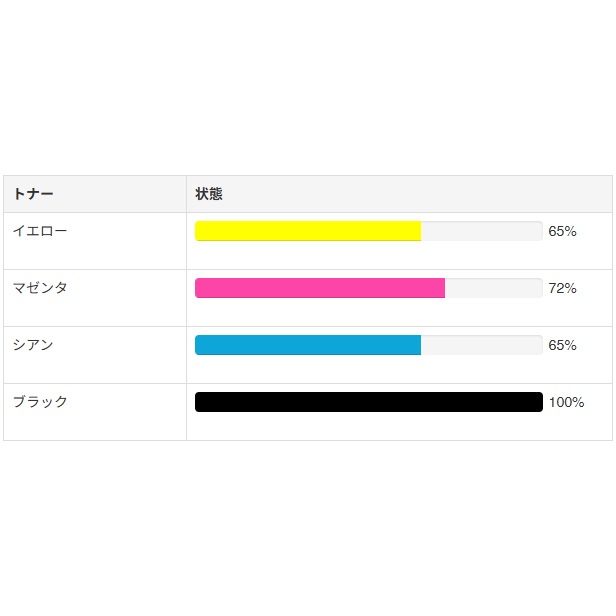Click the cyan filled toner level bar
Screen dimensions: 616x616
tap(307, 345)
